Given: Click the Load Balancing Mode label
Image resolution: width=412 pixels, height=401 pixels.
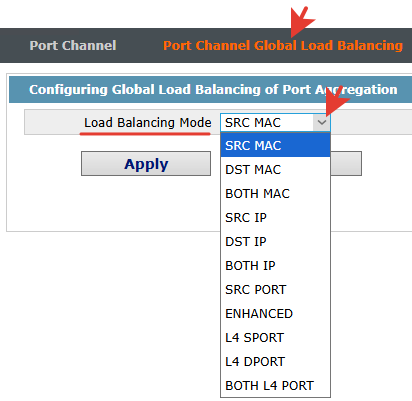Looking at the screenshot, I should click(147, 123).
